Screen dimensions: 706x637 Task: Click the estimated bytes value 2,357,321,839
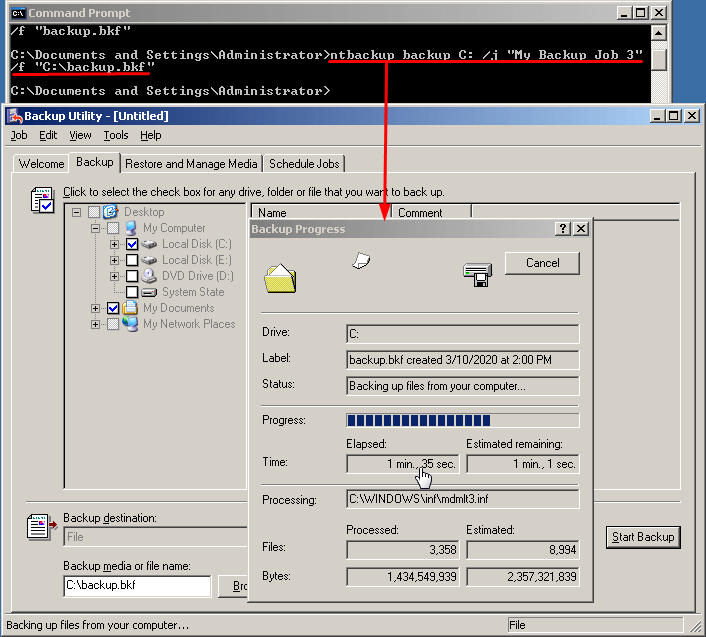click(x=523, y=577)
